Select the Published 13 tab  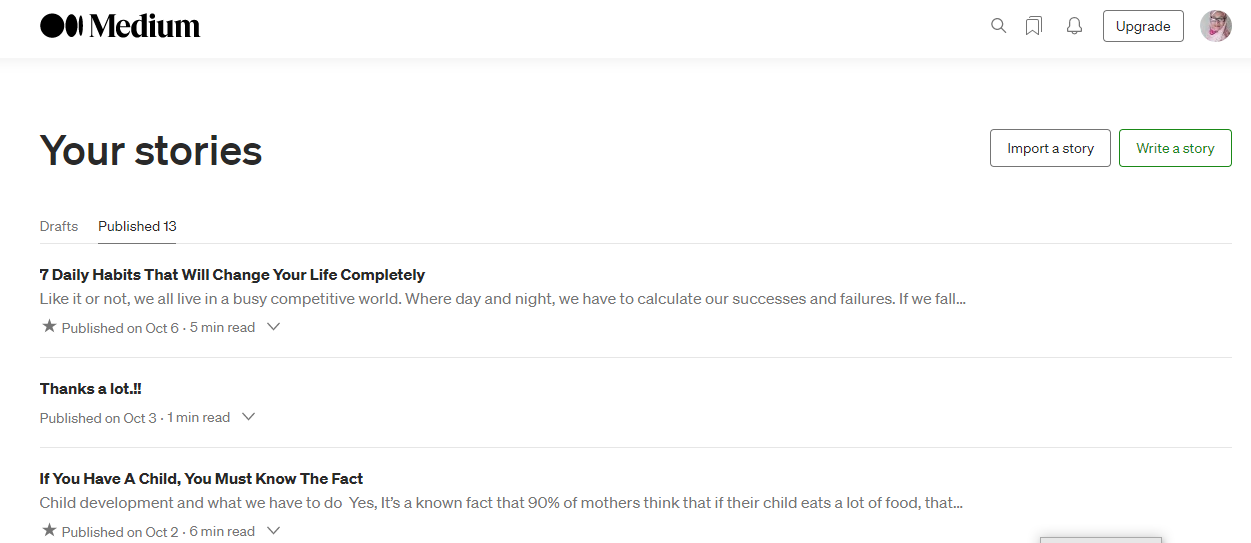click(x=137, y=226)
